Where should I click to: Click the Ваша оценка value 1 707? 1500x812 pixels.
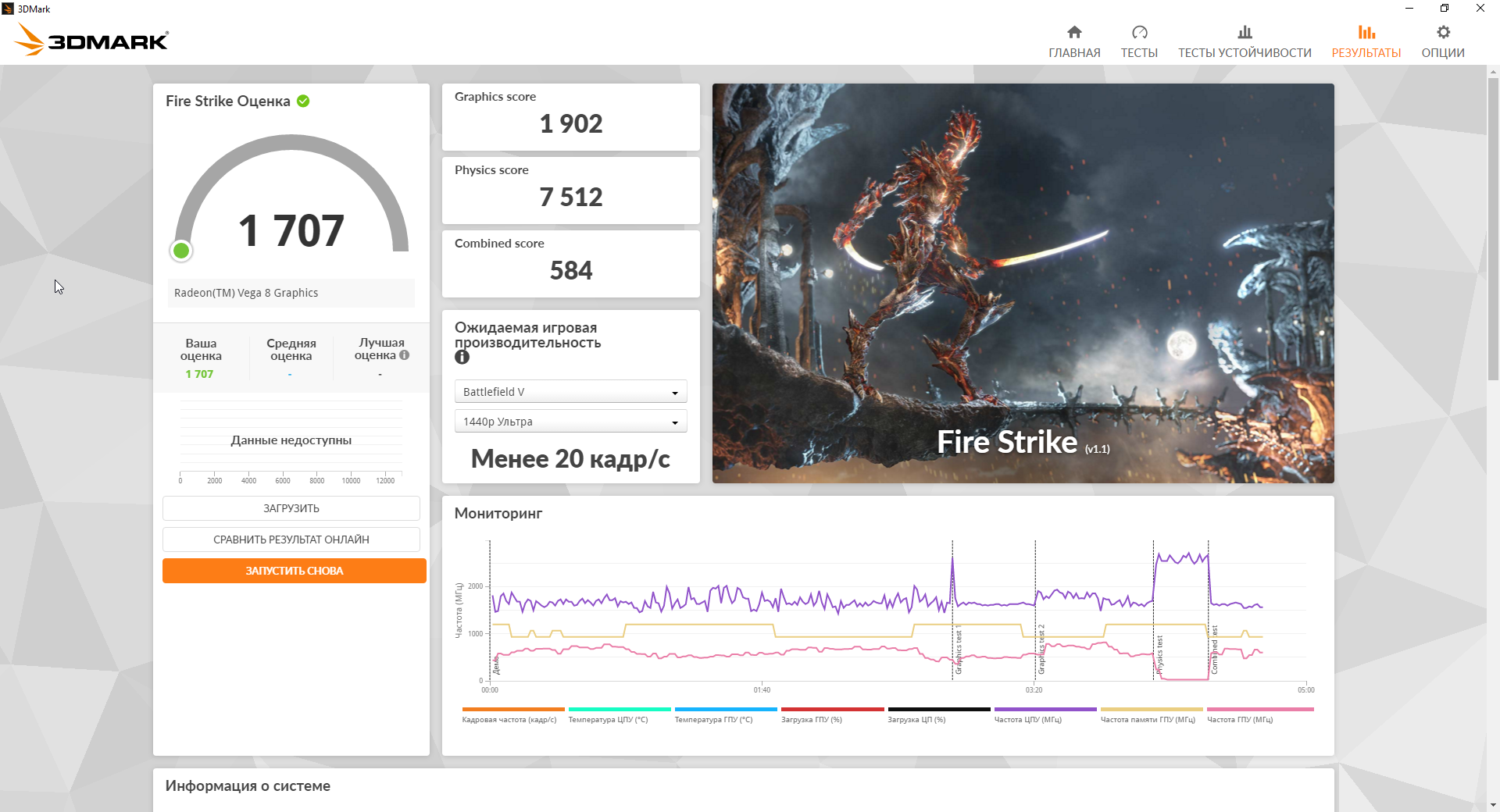pyautogui.click(x=199, y=374)
